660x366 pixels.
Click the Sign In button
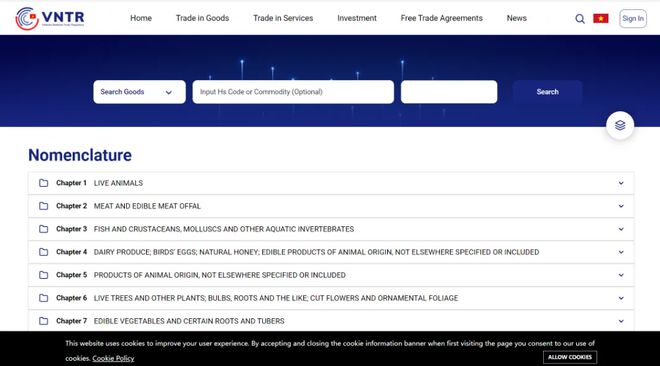pos(633,19)
